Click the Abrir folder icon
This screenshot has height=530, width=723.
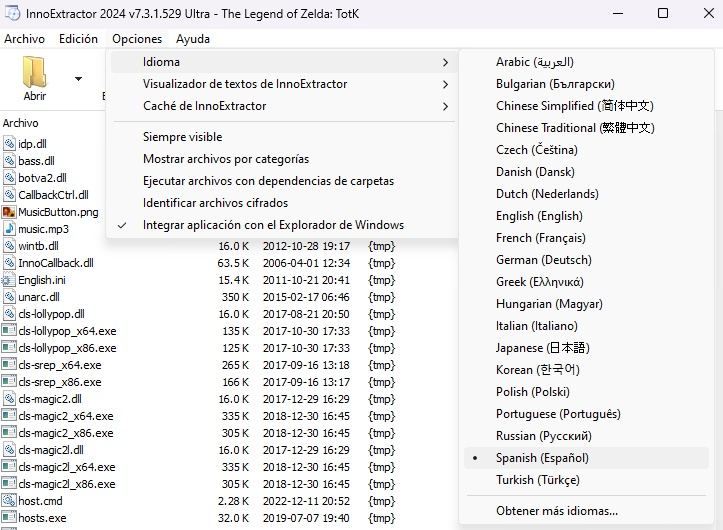point(35,72)
